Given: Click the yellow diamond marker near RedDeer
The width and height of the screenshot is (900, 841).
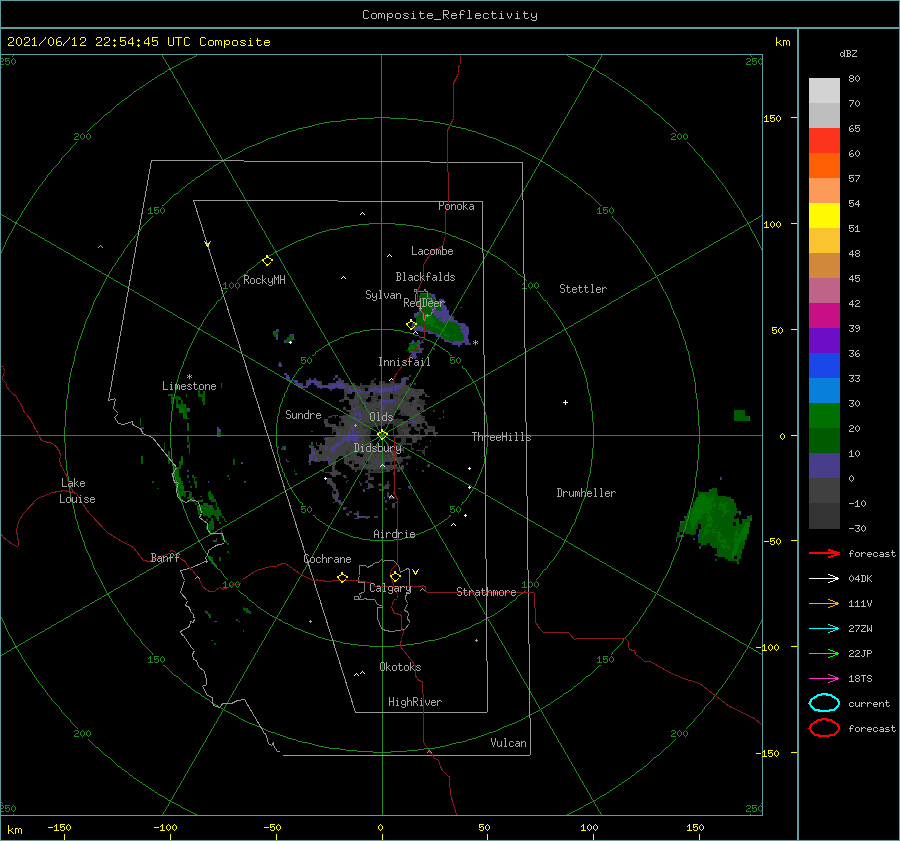Looking at the screenshot, I should point(411,324).
